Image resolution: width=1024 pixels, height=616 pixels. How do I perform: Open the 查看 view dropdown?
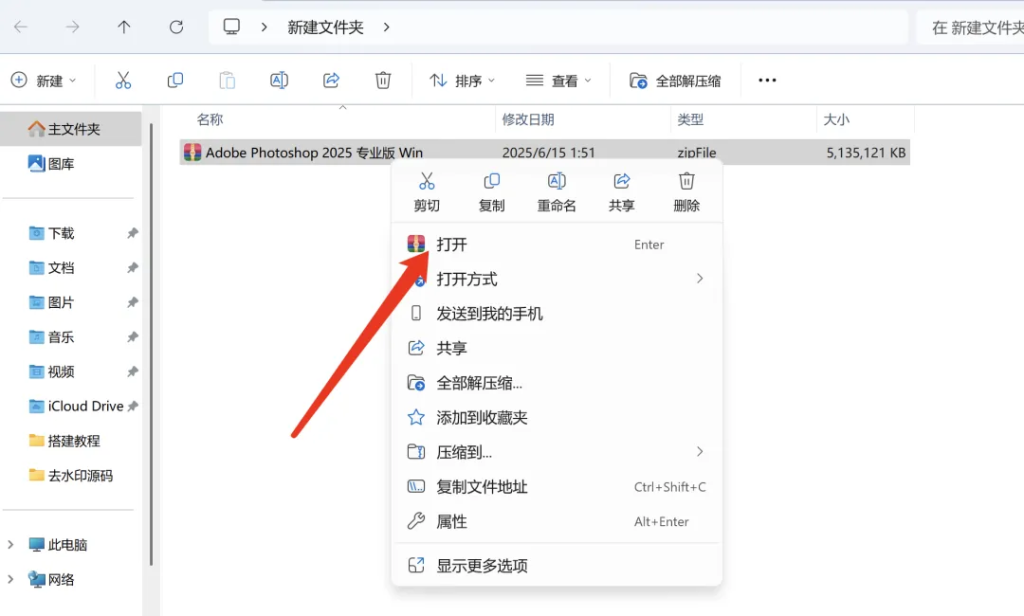click(x=558, y=80)
